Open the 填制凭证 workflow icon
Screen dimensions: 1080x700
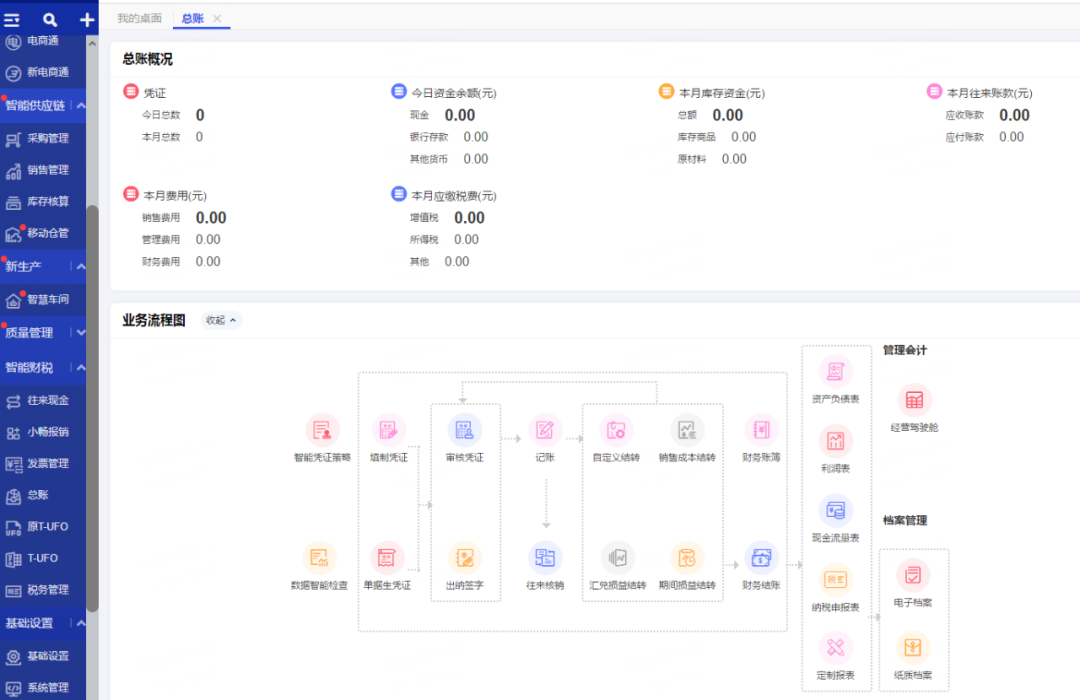(x=388, y=431)
